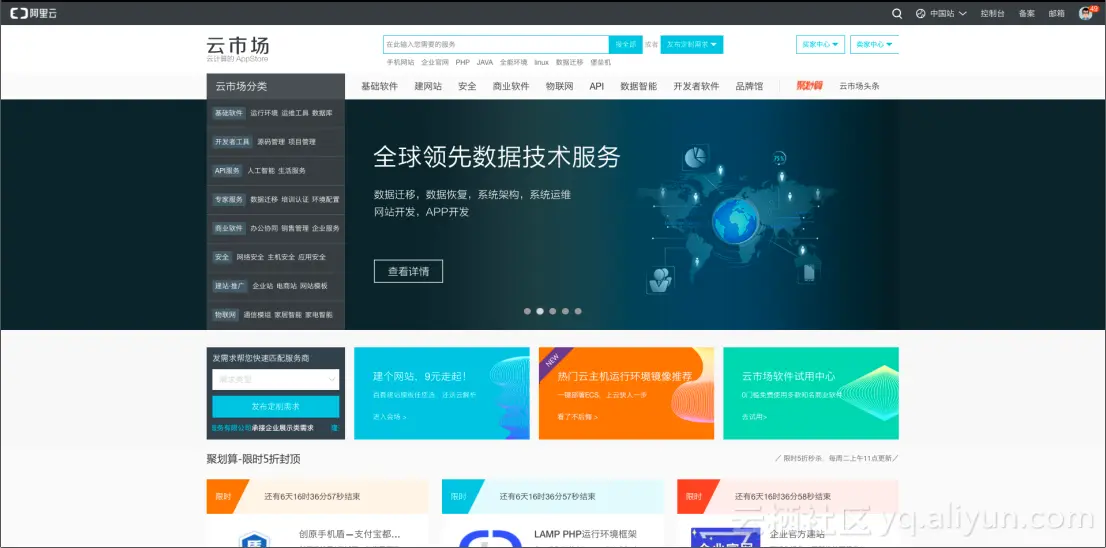Open the 需求类型 select box

pos(276,379)
